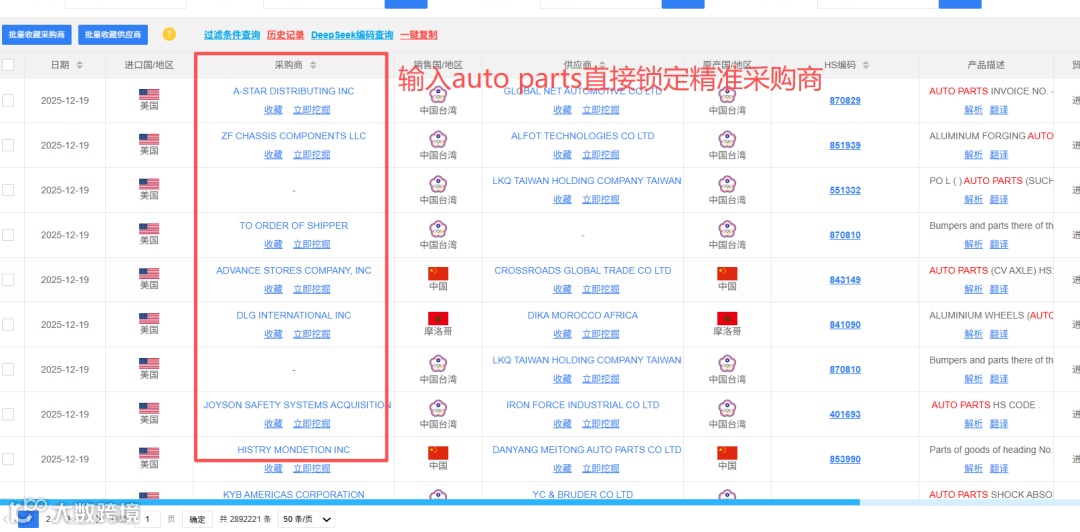Viewport: 1080px width, 532px height.
Task: Go to page 2 in pagination
Action: [x=48, y=520]
